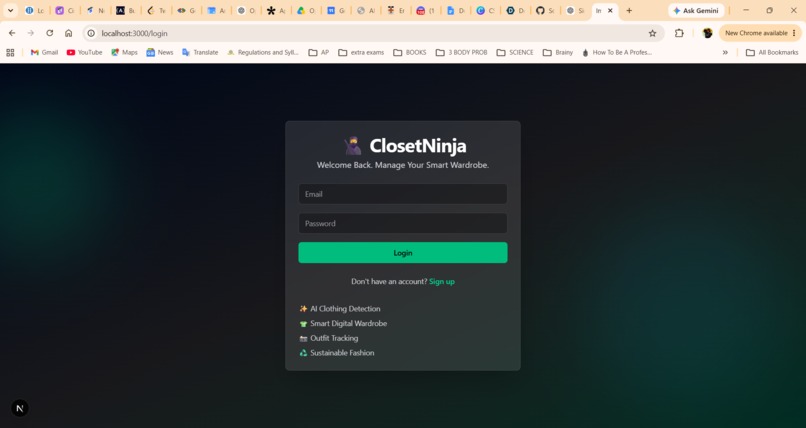
Task: Switch to the GitHub tab
Action: 544,10
